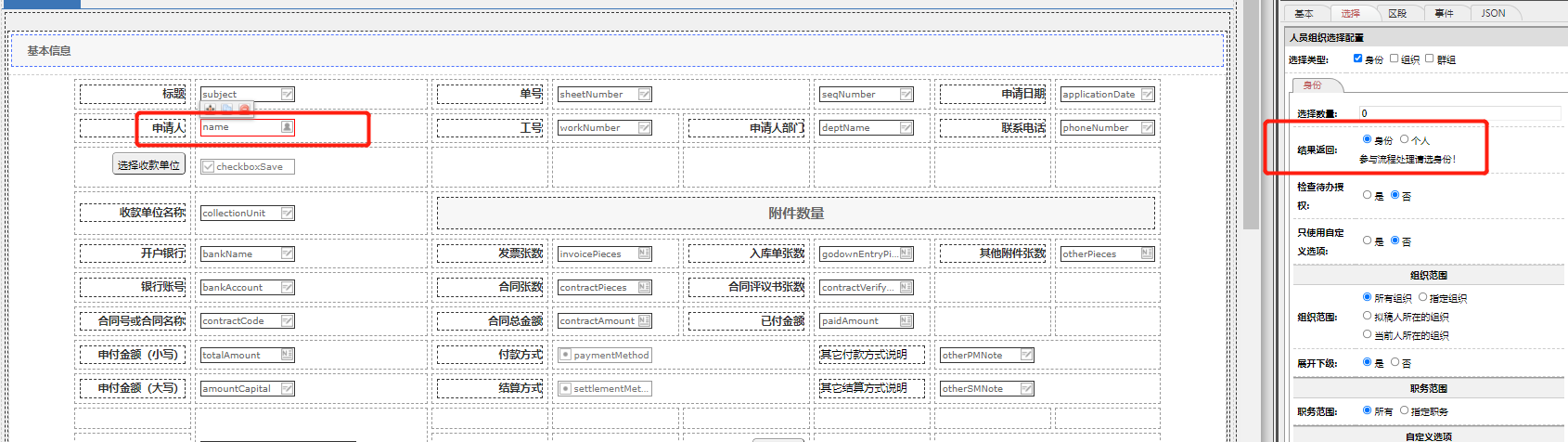Set 展开下级 to 否
Viewport: 1568px width, 442px height.
pyautogui.click(x=1394, y=362)
